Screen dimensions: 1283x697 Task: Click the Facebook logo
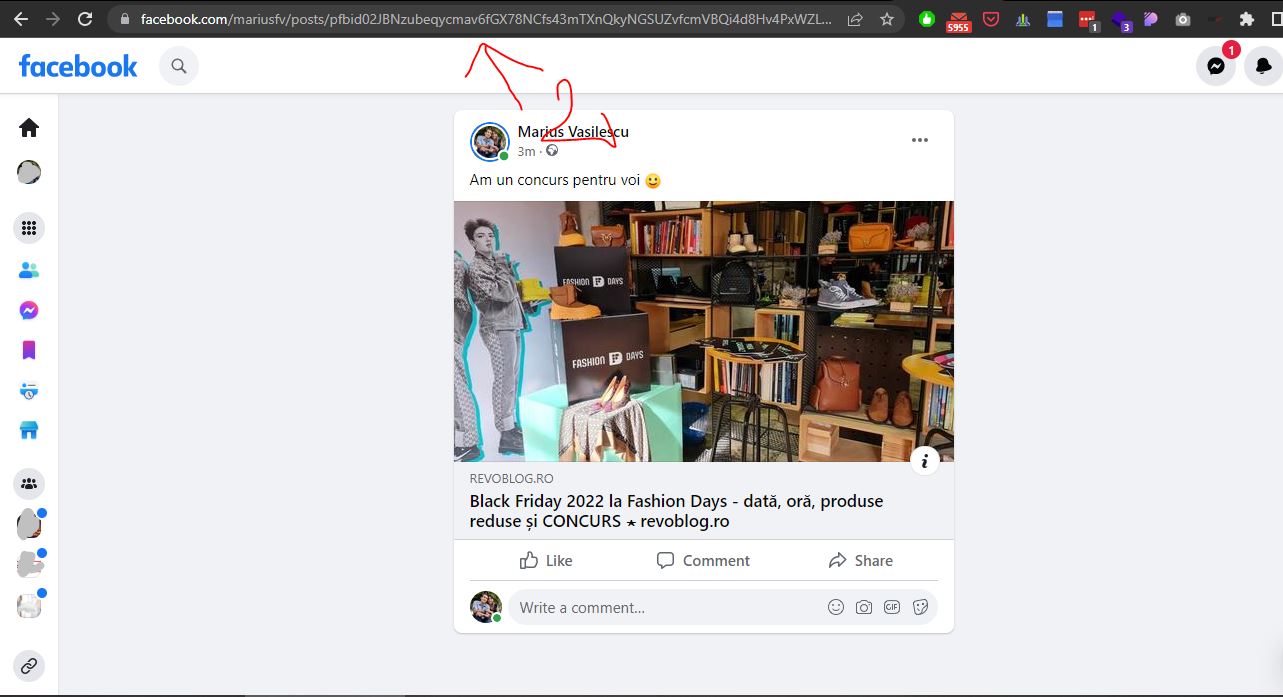(78, 66)
